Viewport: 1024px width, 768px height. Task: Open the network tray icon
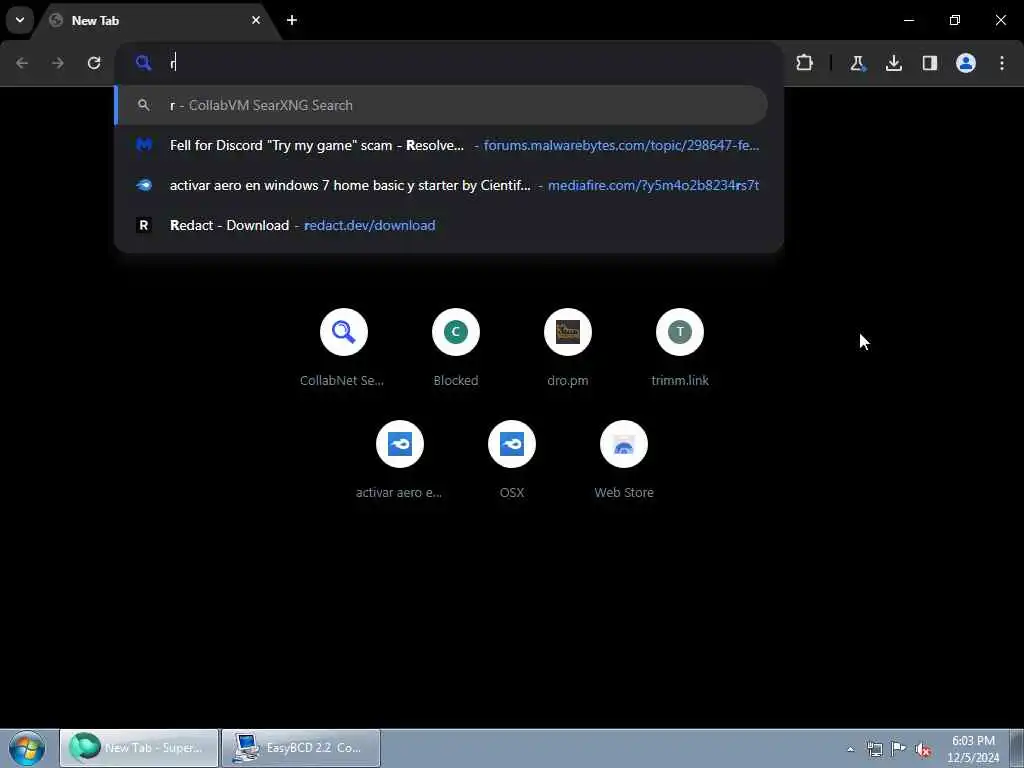(874, 749)
